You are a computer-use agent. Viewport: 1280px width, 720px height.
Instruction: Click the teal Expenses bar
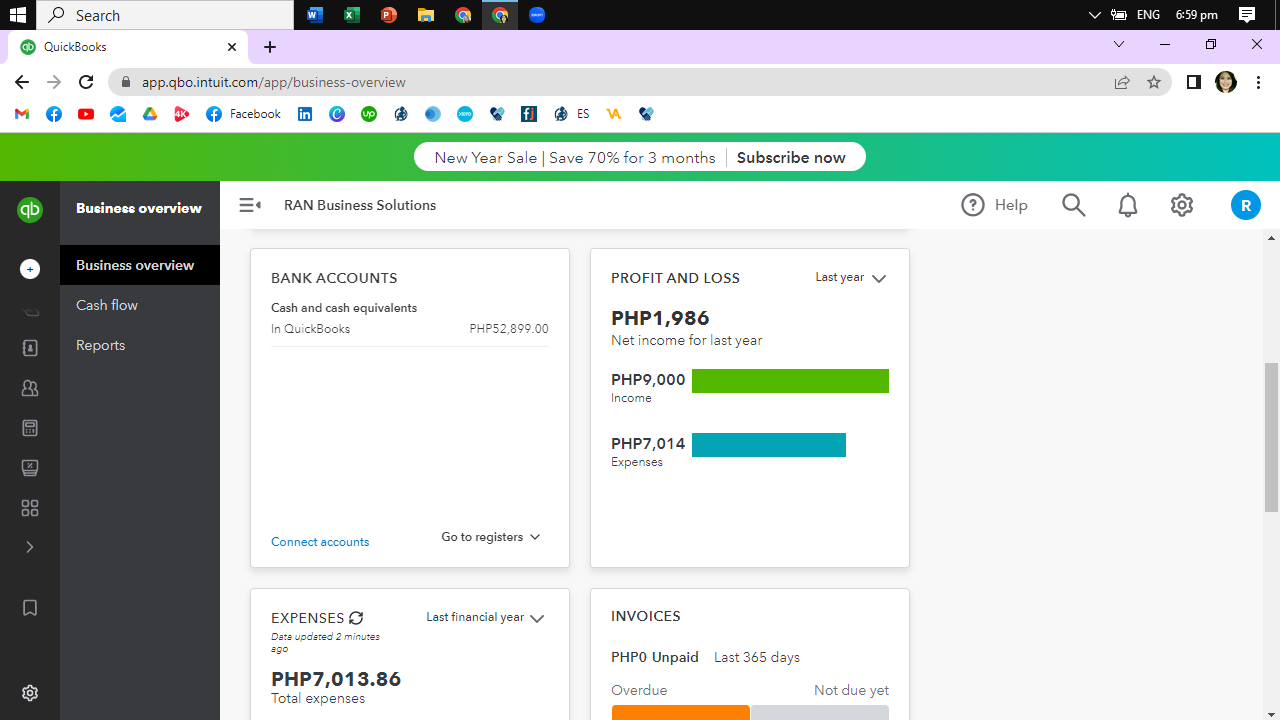coord(769,445)
